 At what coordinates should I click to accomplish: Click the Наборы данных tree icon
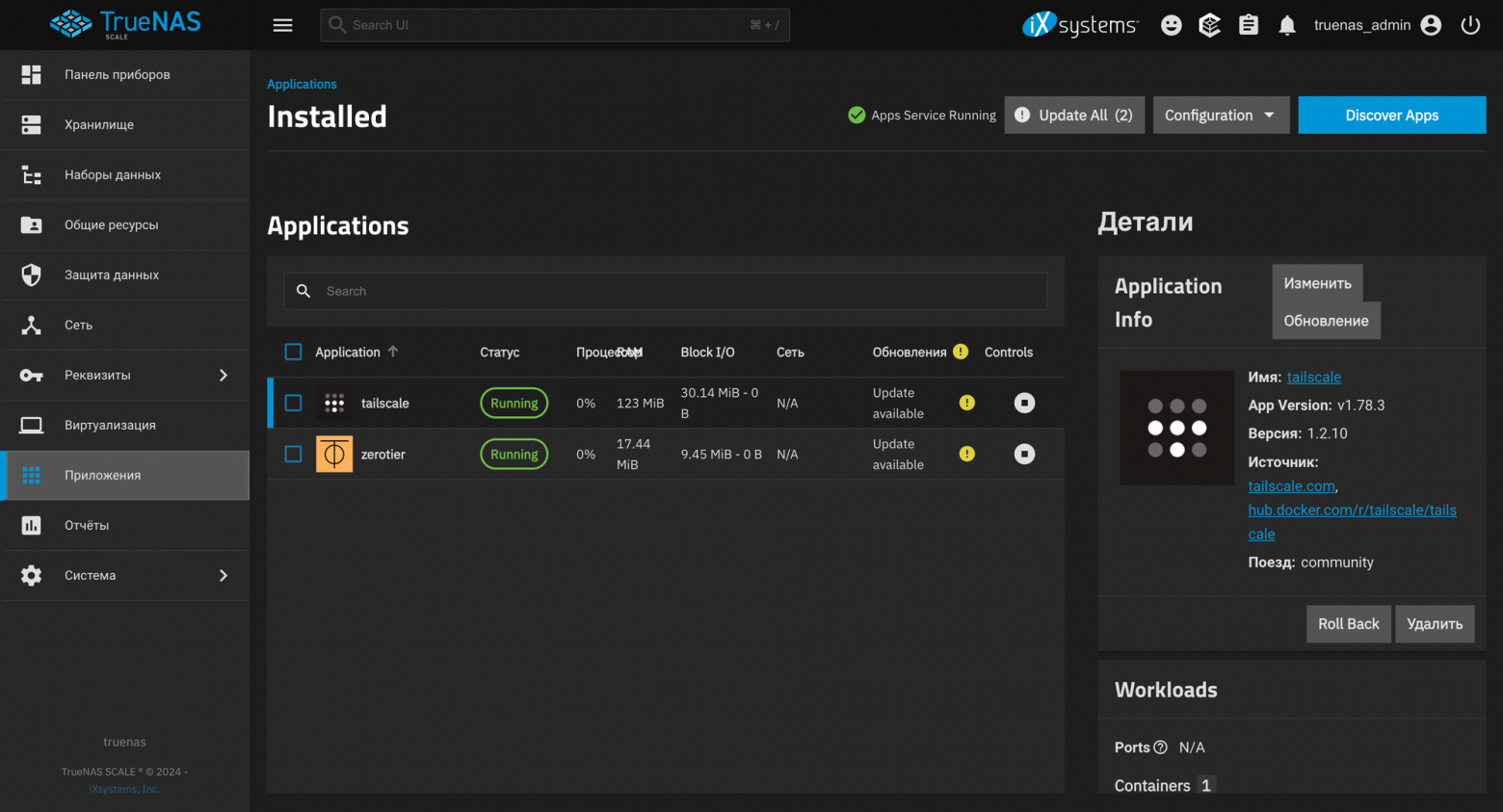pos(31,174)
